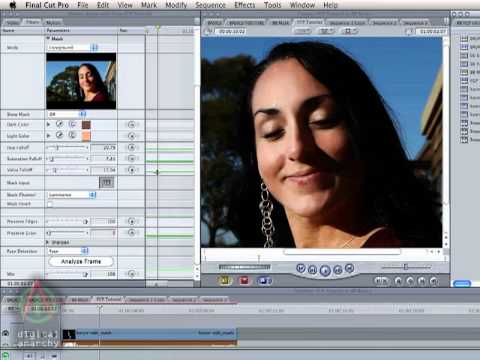Add a keyframe for Preserve Color
This screenshot has width=480, height=360.
tap(132, 233)
